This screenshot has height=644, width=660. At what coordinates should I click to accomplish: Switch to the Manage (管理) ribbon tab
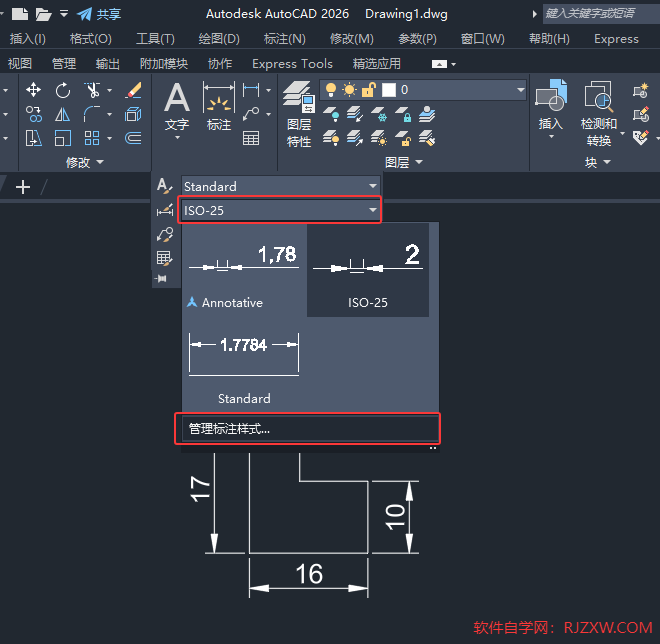[x=64, y=64]
